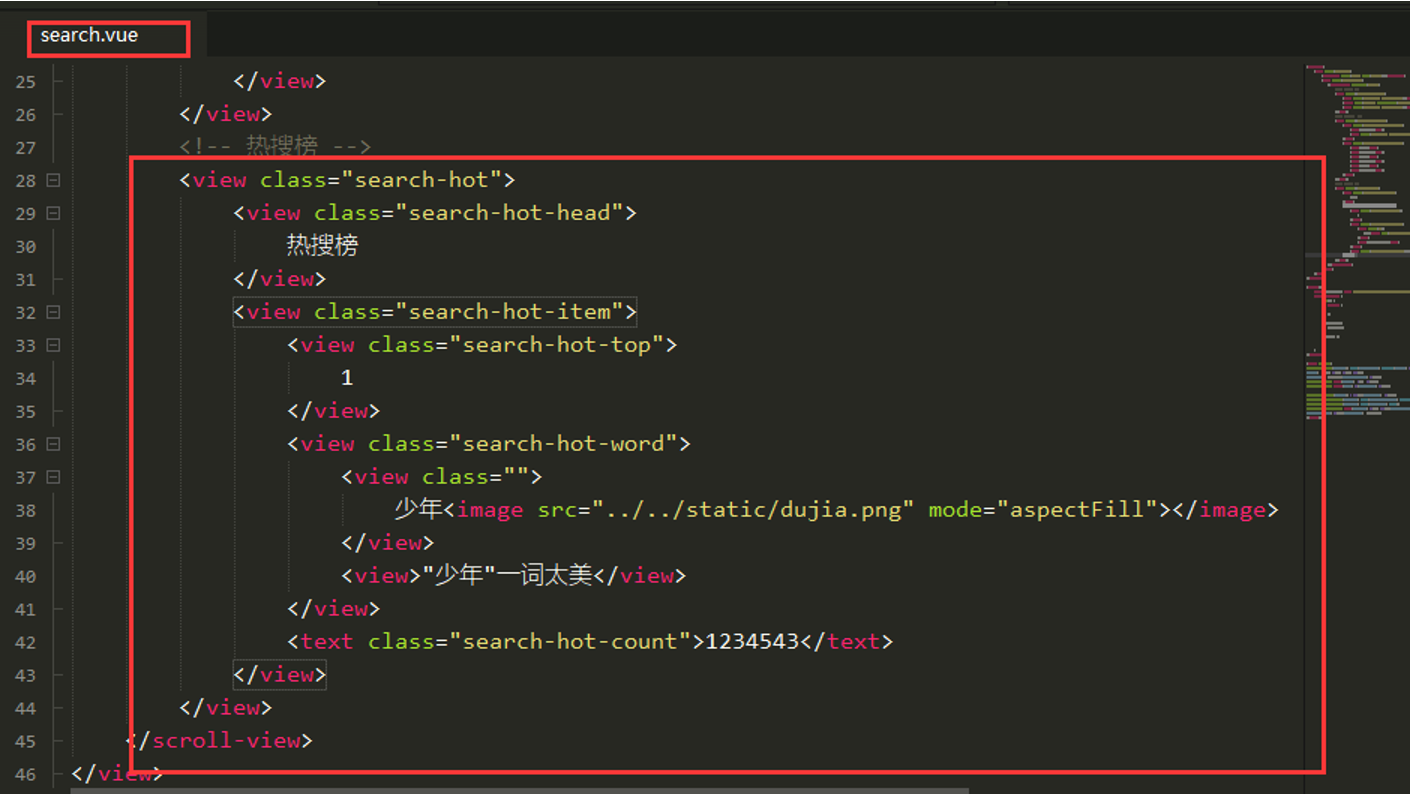Click the number 1 on line 34
1410x794 pixels.
[347, 378]
